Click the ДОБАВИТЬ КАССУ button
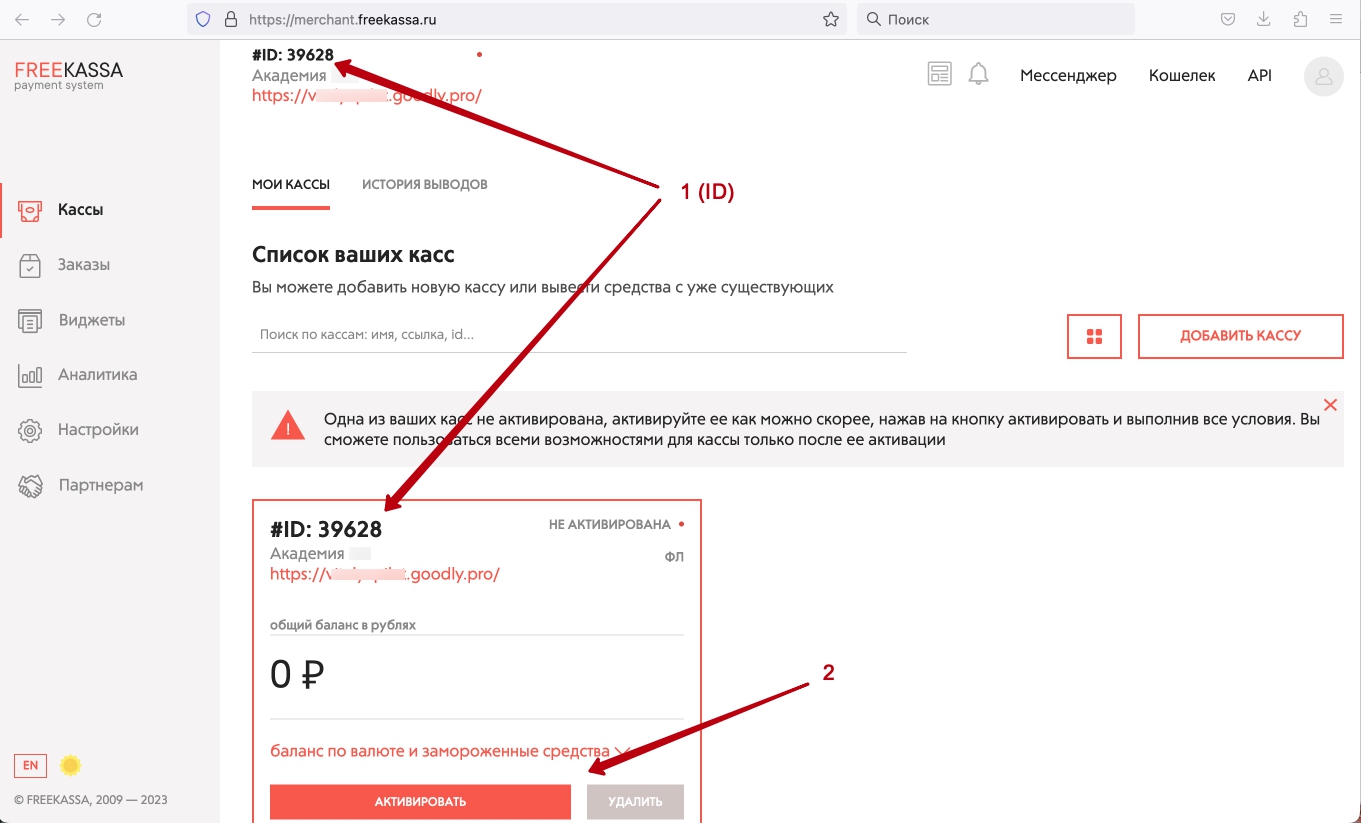Image resolution: width=1361 pixels, height=823 pixels. [x=1241, y=336]
